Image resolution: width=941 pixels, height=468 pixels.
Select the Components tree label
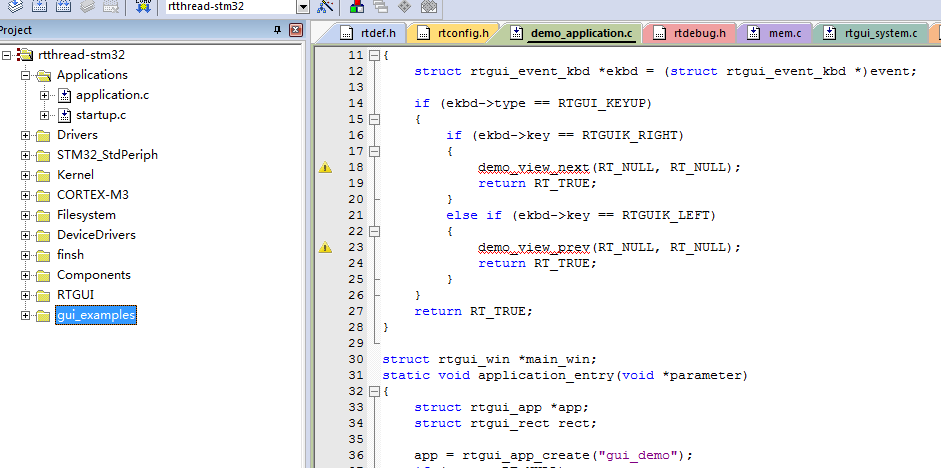click(94, 275)
